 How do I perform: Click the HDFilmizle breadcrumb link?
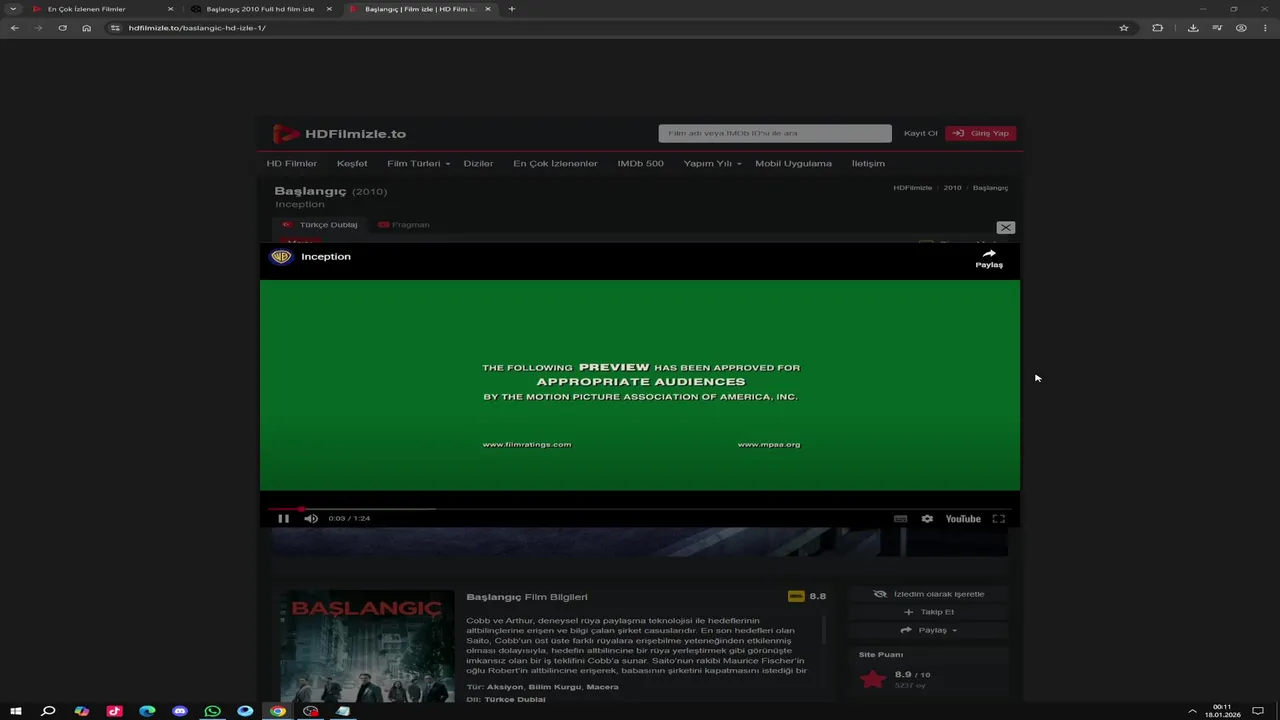(x=912, y=188)
